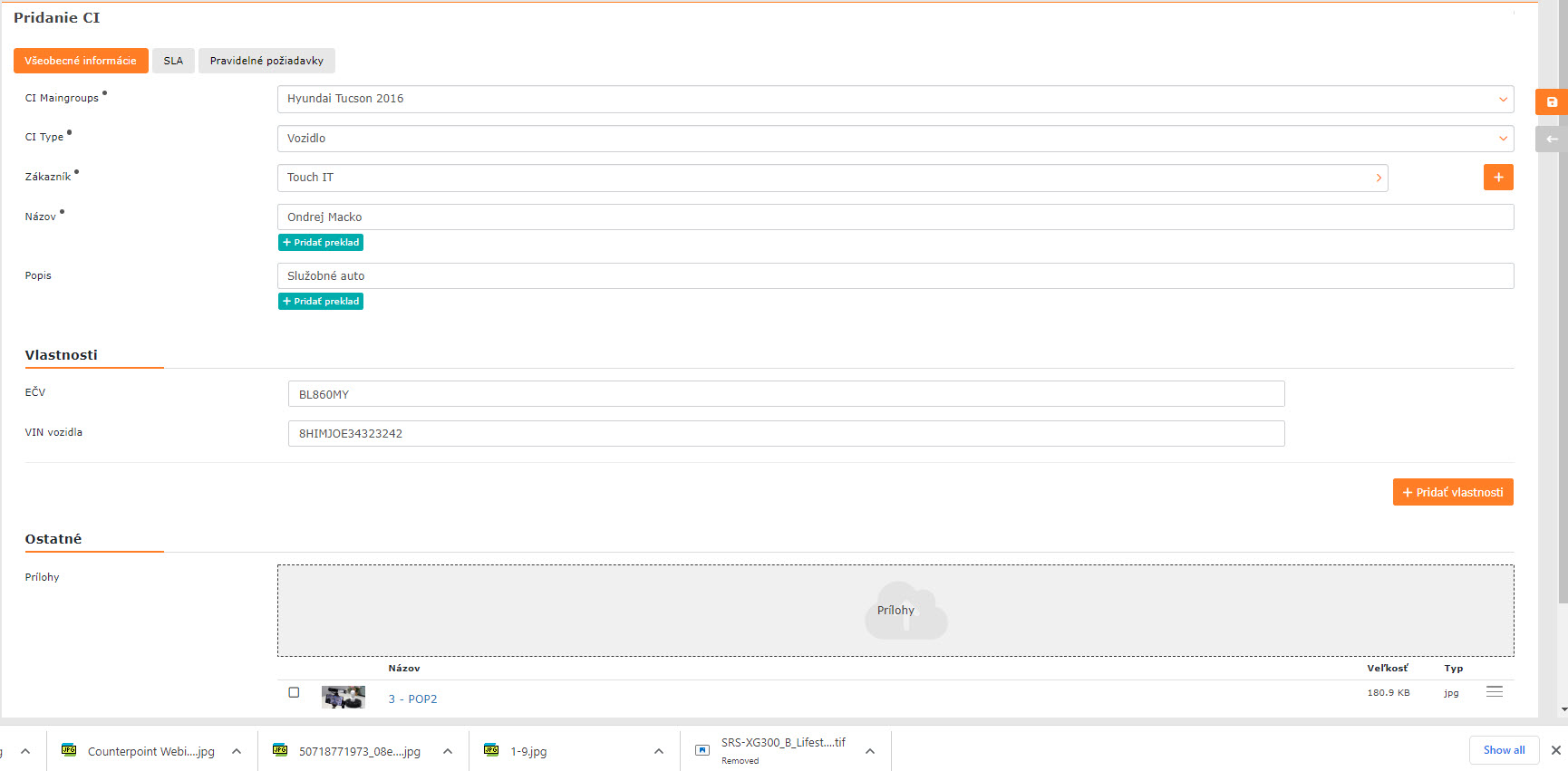
Task: Click the orange save floppy disk icon
Action: 1551,102
